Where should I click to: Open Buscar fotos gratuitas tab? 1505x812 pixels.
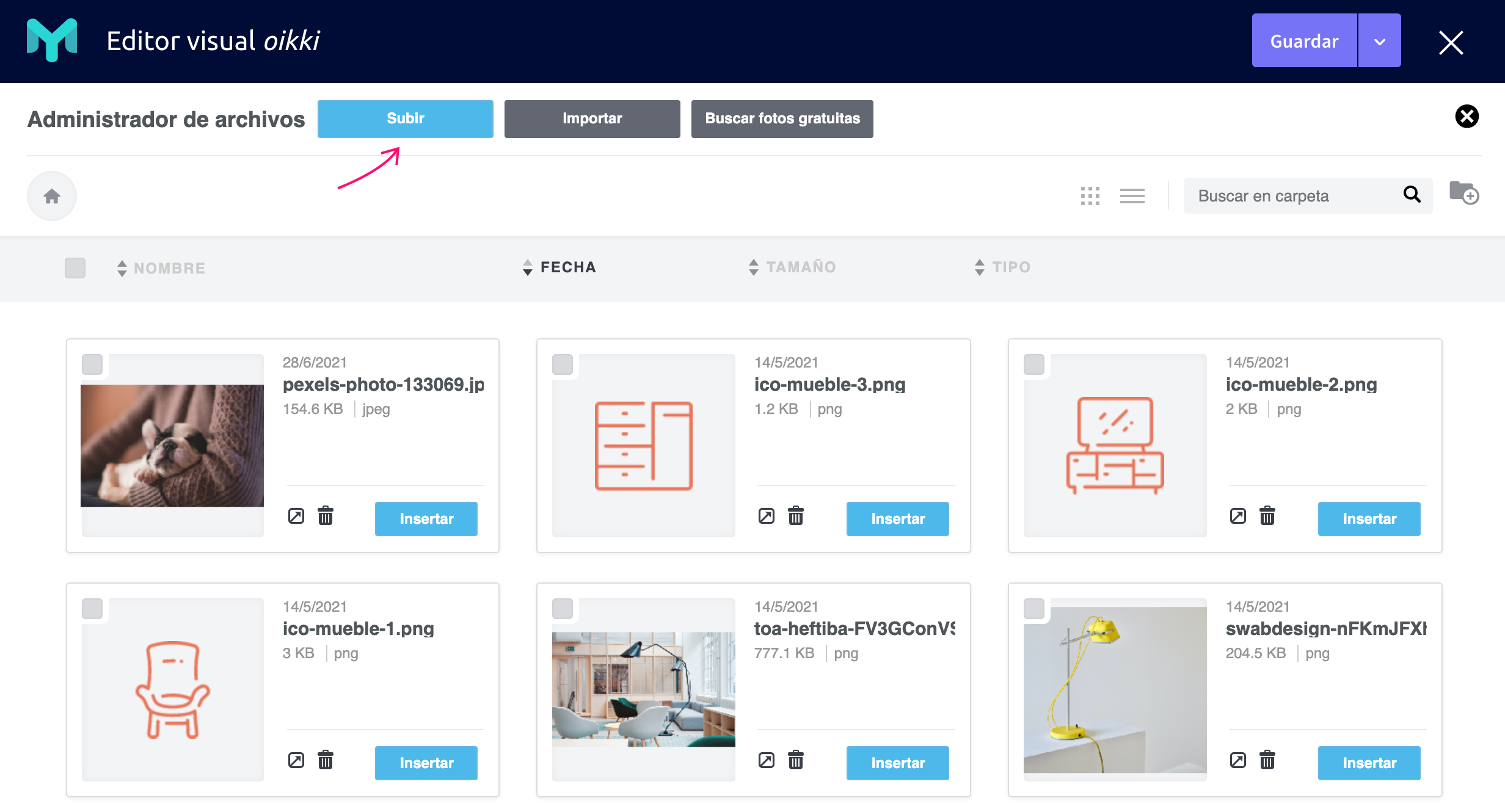pyautogui.click(x=782, y=118)
